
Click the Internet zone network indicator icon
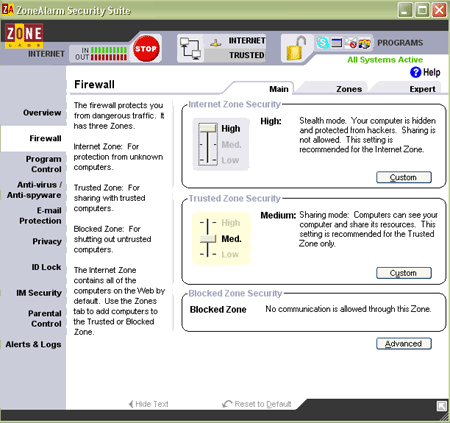[216, 42]
